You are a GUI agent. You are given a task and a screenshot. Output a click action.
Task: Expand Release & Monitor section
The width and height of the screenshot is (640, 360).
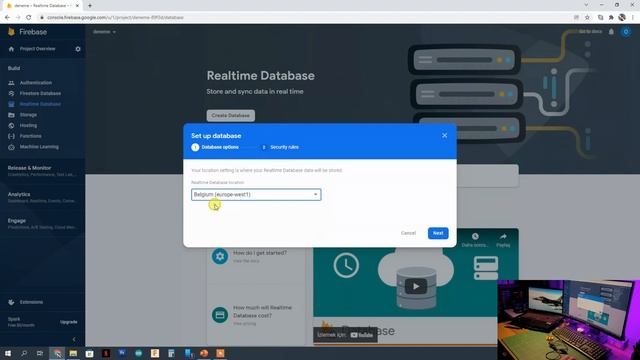(x=41, y=171)
